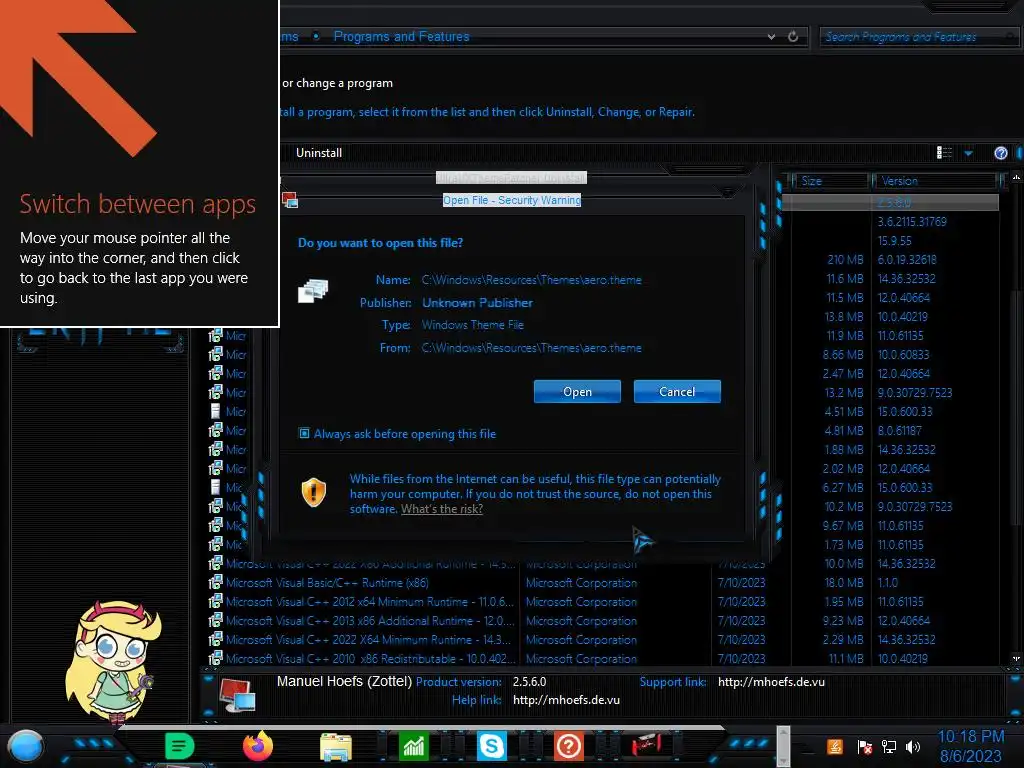Click scrollbar down arrow in program list
This screenshot has height=768, width=1024.
[x=1016, y=658]
